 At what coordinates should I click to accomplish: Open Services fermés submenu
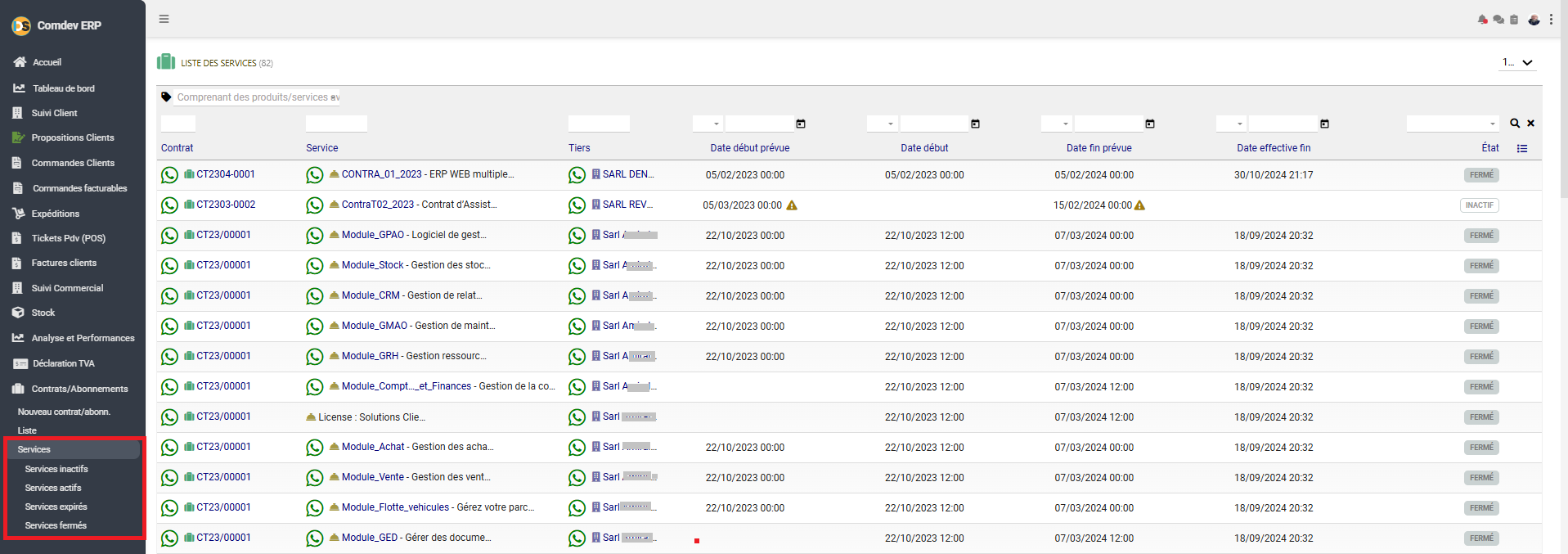coord(56,525)
